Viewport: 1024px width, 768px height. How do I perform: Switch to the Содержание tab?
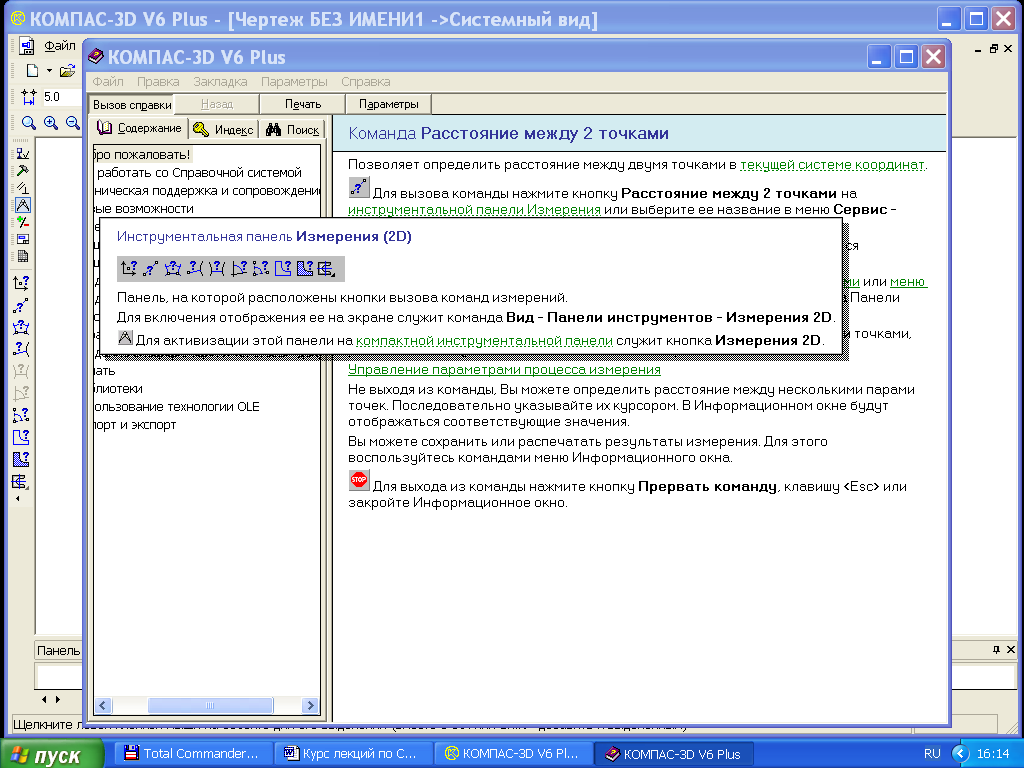(x=140, y=128)
